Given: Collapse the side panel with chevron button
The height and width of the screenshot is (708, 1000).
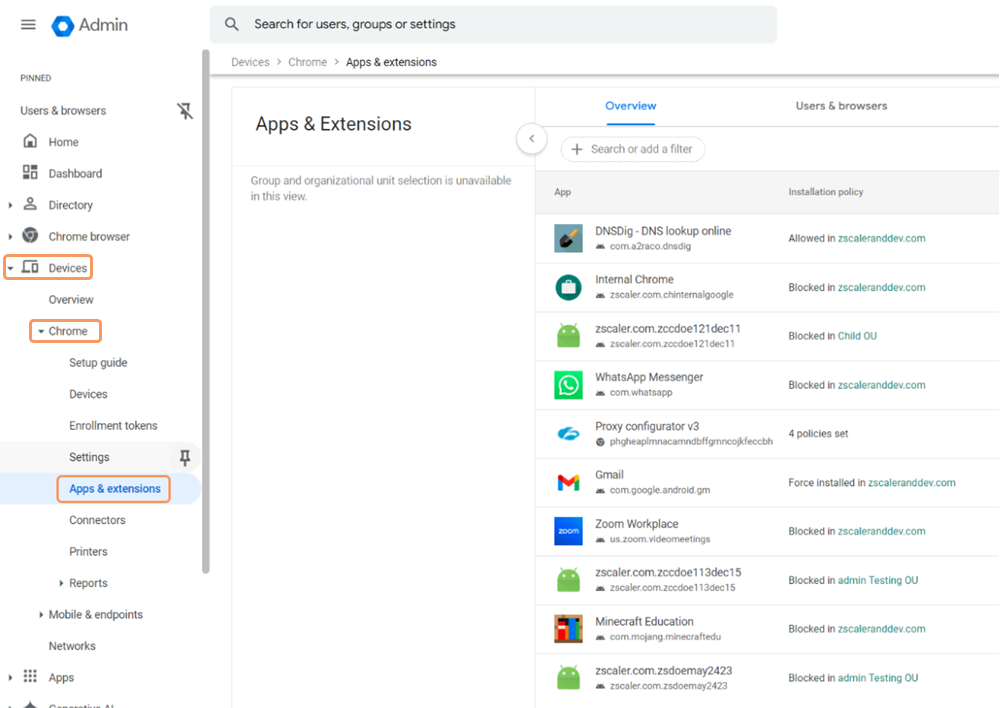Looking at the screenshot, I should [x=532, y=139].
